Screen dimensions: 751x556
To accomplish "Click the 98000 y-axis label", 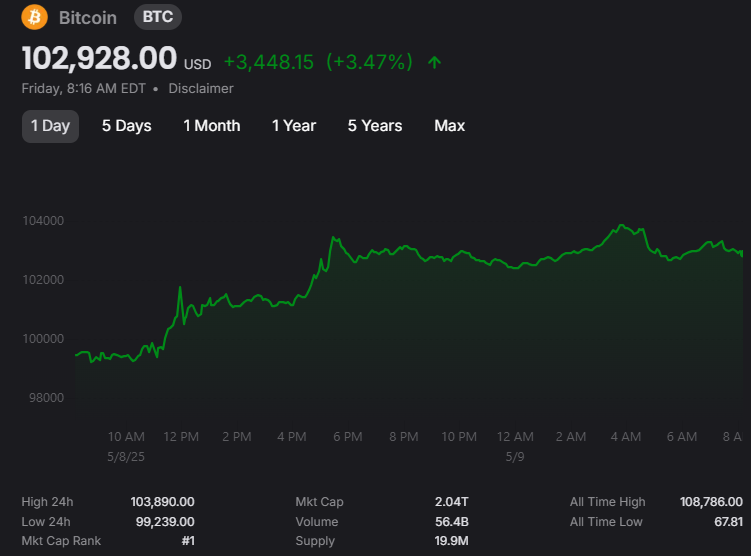I will tap(46, 398).
